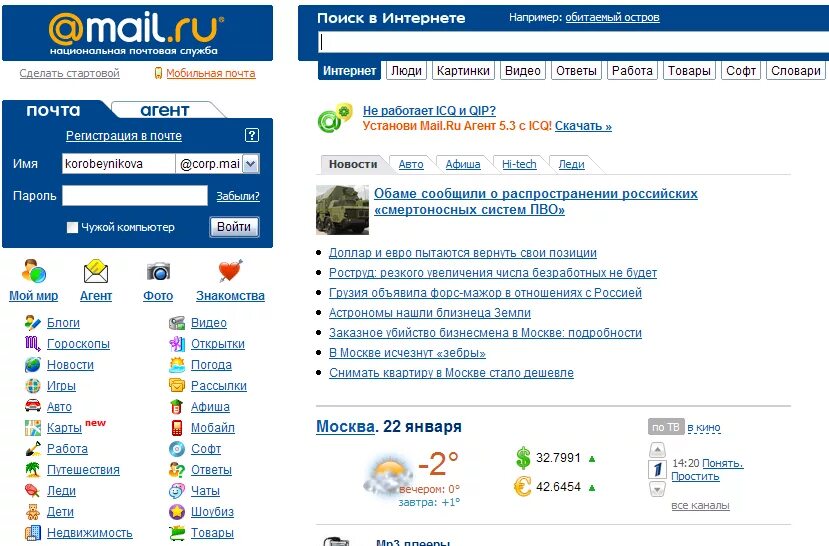Click the Недвижимость building icon
829x546 pixels.
tap(33, 533)
